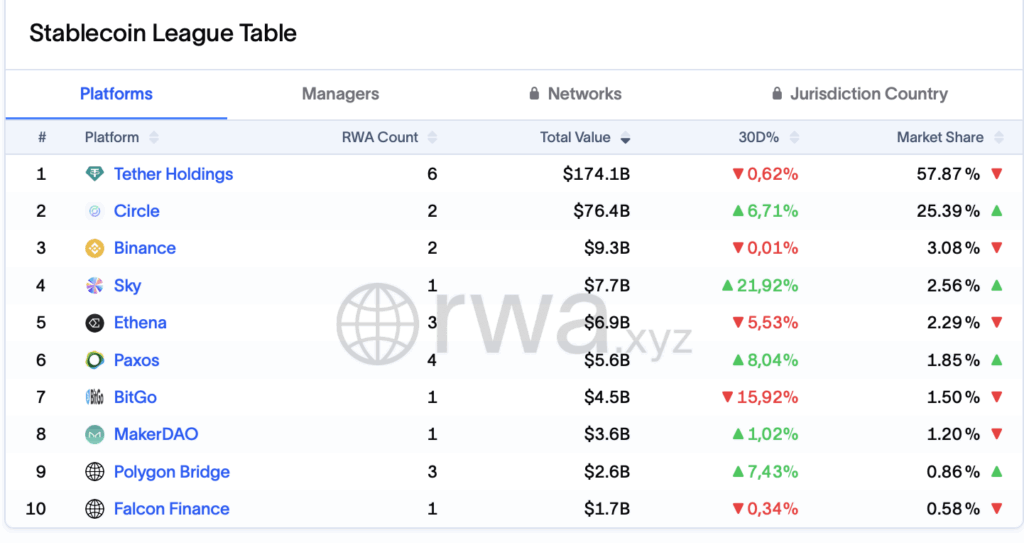Open the Falcon Finance platform link
This screenshot has width=1024, height=543.
coord(171,509)
